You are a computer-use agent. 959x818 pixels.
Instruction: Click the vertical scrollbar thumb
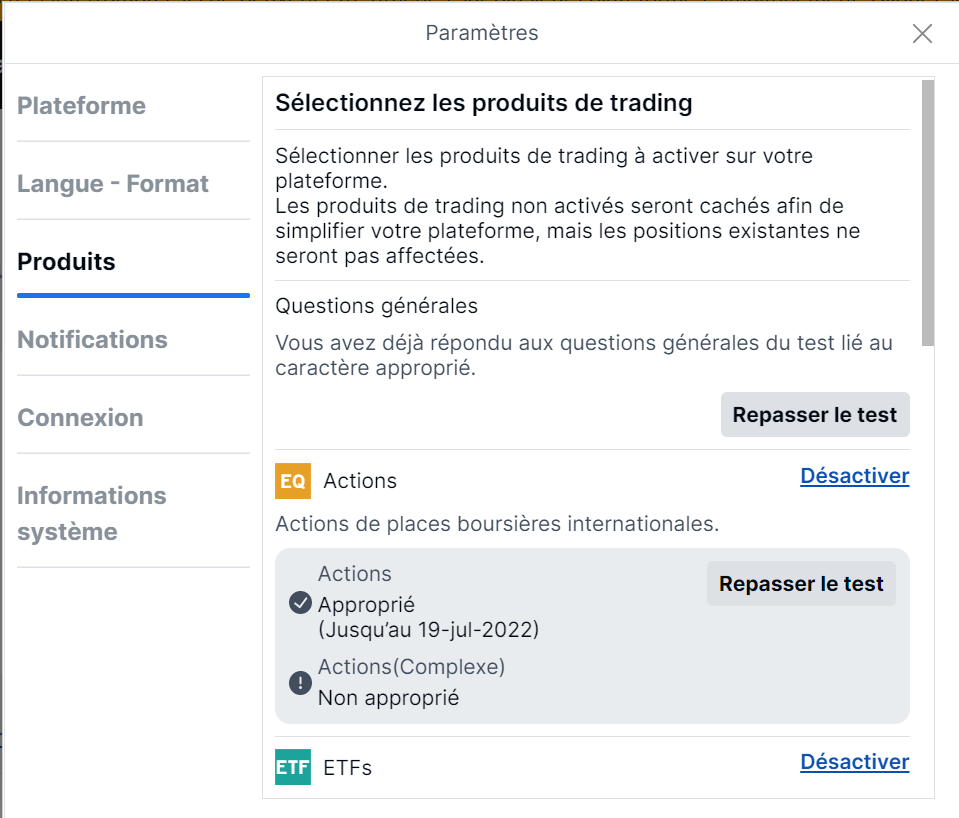pos(928,213)
